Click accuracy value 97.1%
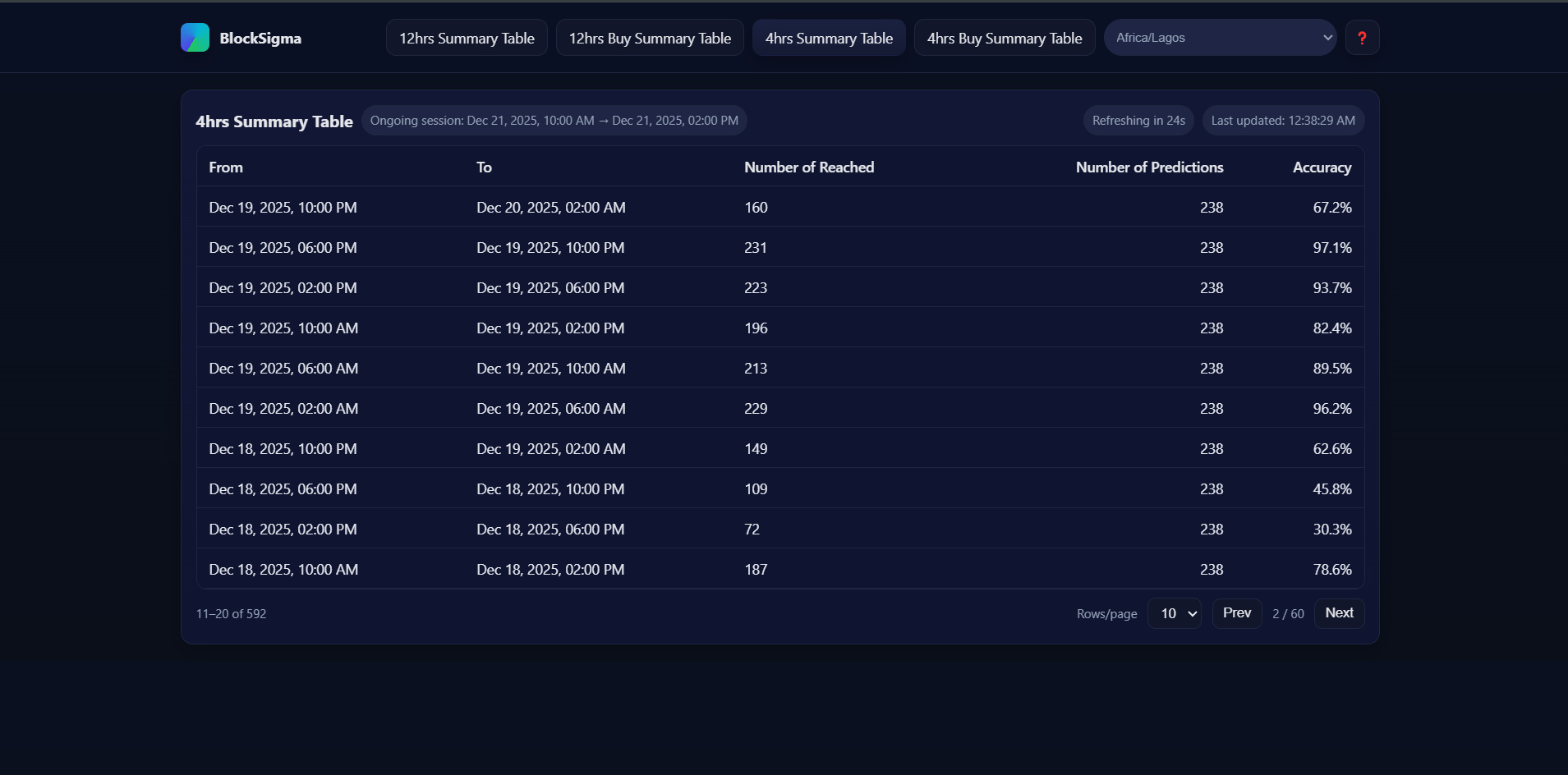The height and width of the screenshot is (775, 1568). (x=1332, y=248)
